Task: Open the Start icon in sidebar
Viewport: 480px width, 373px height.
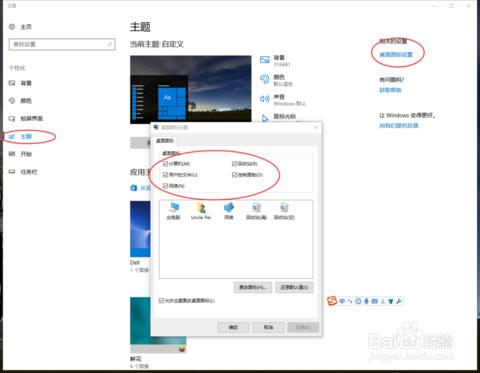Action: click(x=12, y=154)
